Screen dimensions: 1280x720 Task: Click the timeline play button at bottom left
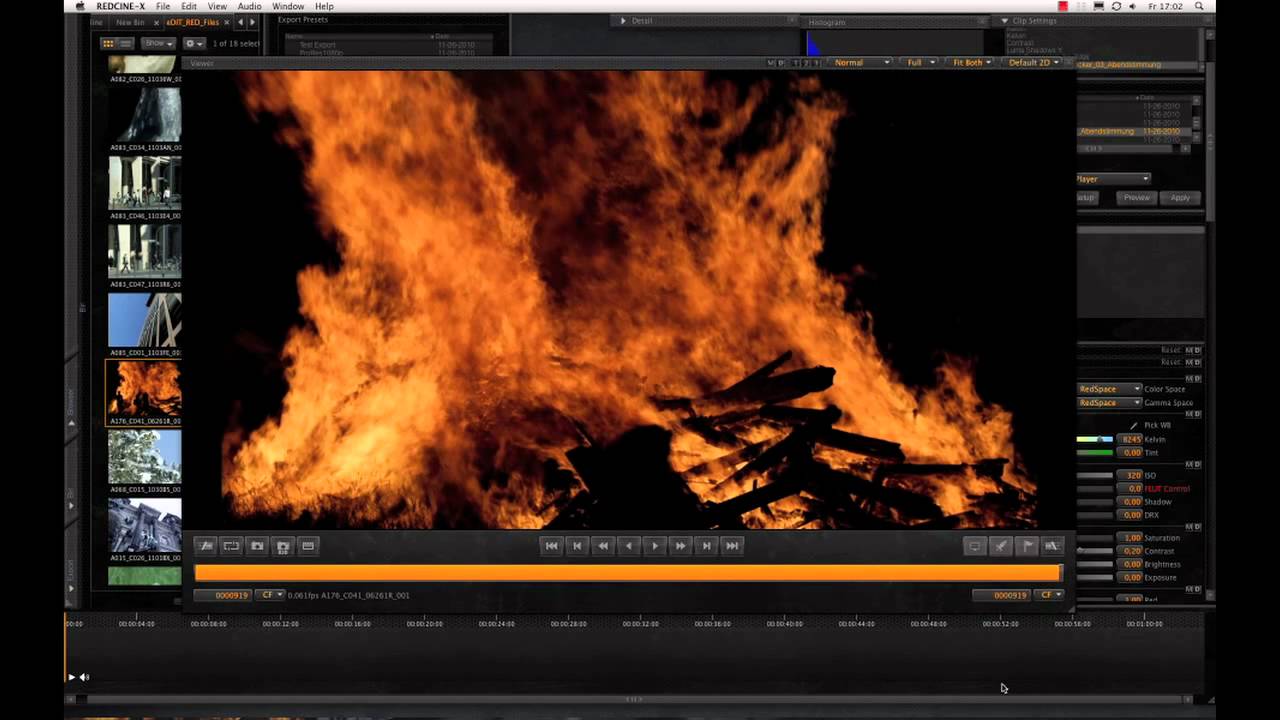point(71,677)
